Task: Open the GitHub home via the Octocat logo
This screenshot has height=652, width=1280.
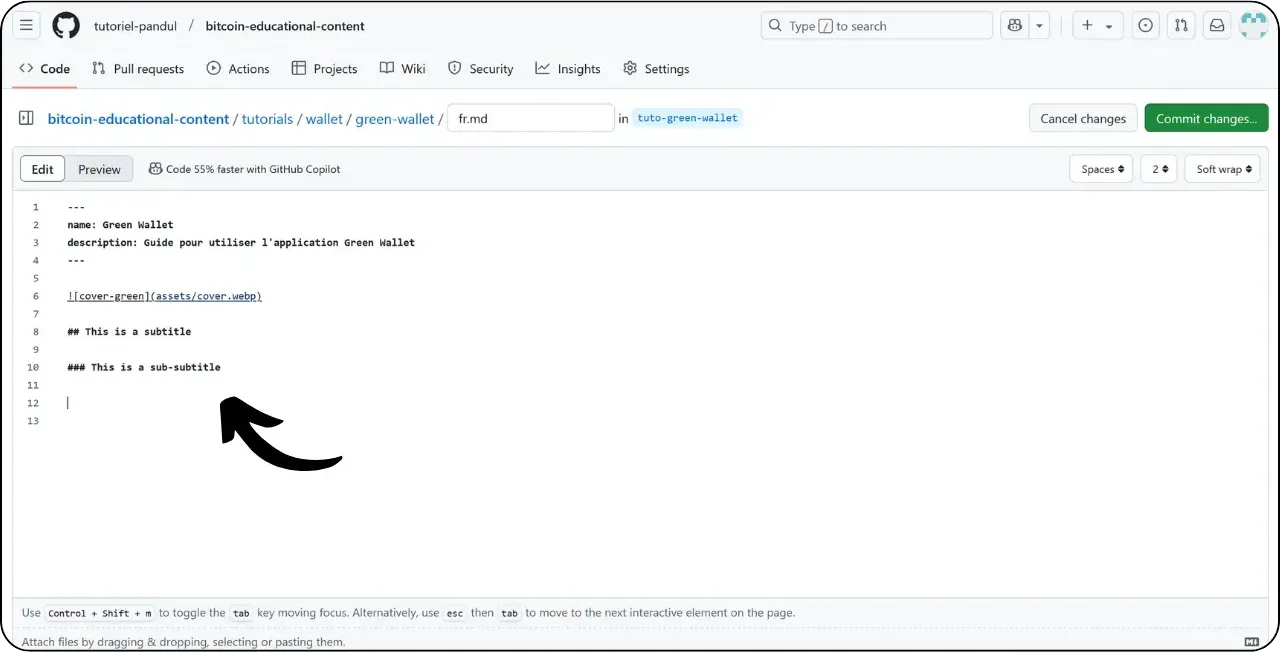Action: 66,25
